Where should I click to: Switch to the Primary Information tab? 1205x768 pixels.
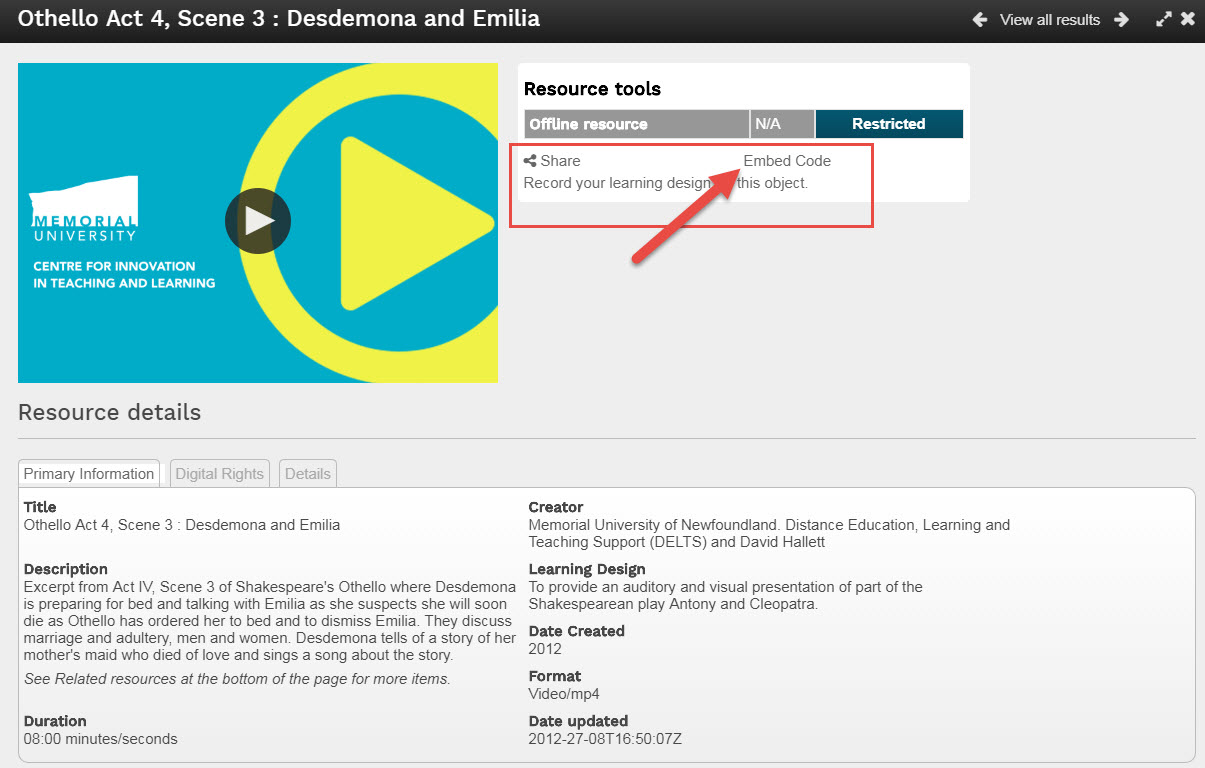pyautogui.click(x=89, y=474)
